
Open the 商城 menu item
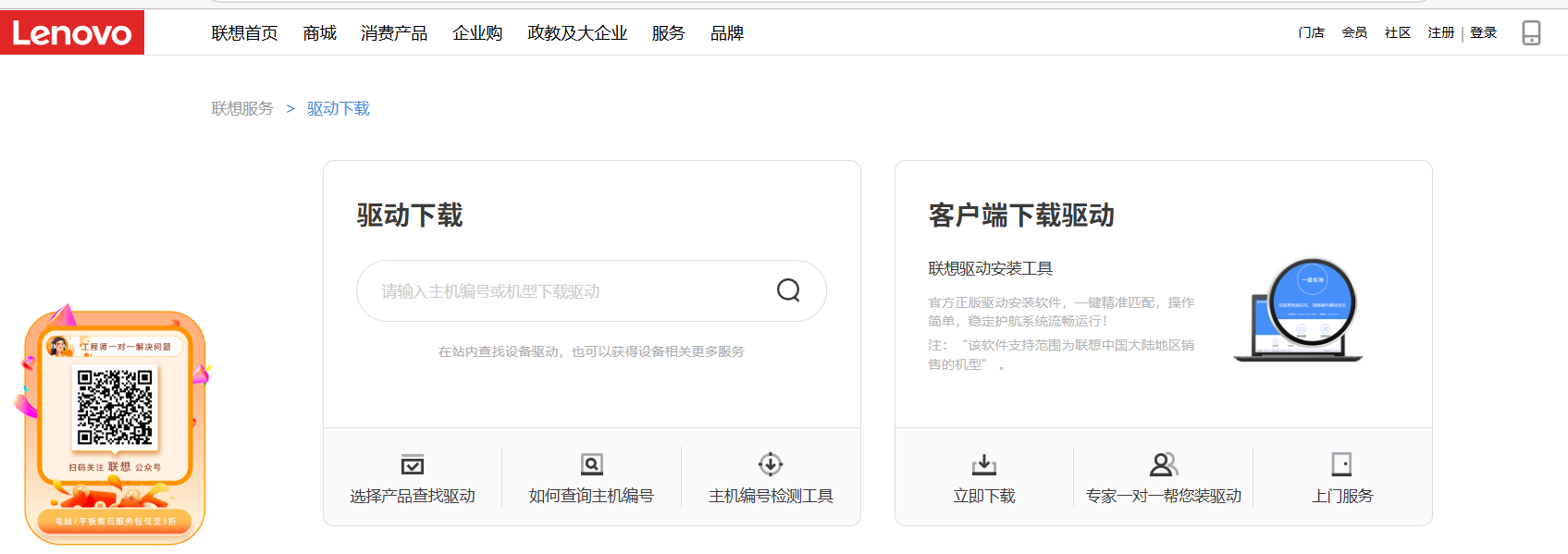tap(319, 33)
